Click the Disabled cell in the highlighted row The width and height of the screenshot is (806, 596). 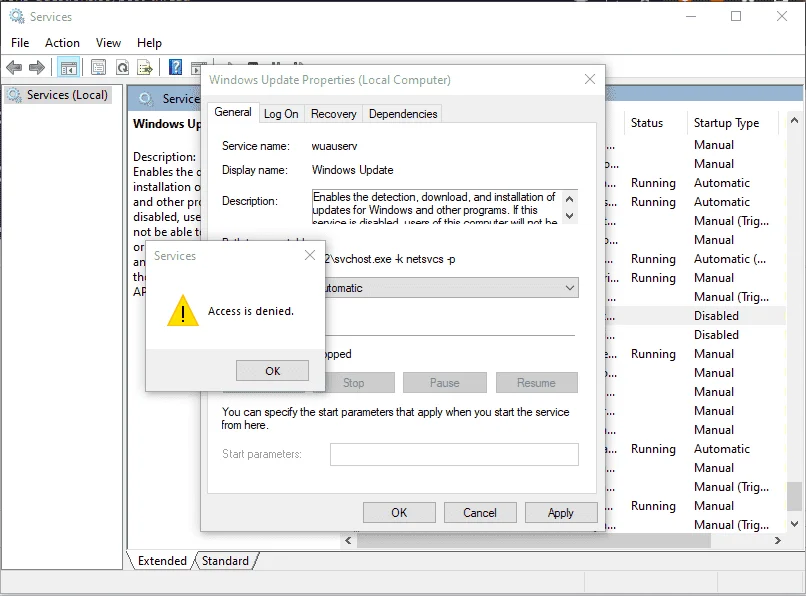point(716,316)
